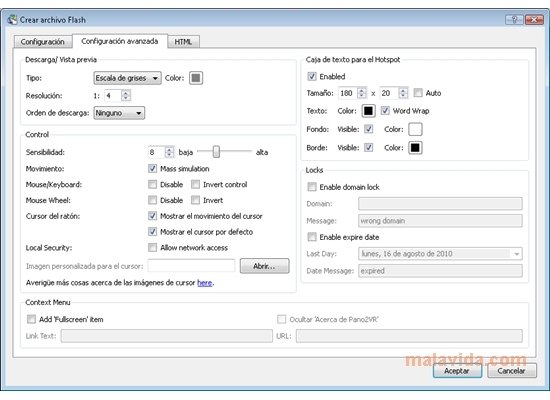The width and height of the screenshot is (550, 400).
Task: Click the Aceptar button
Action: click(x=457, y=371)
